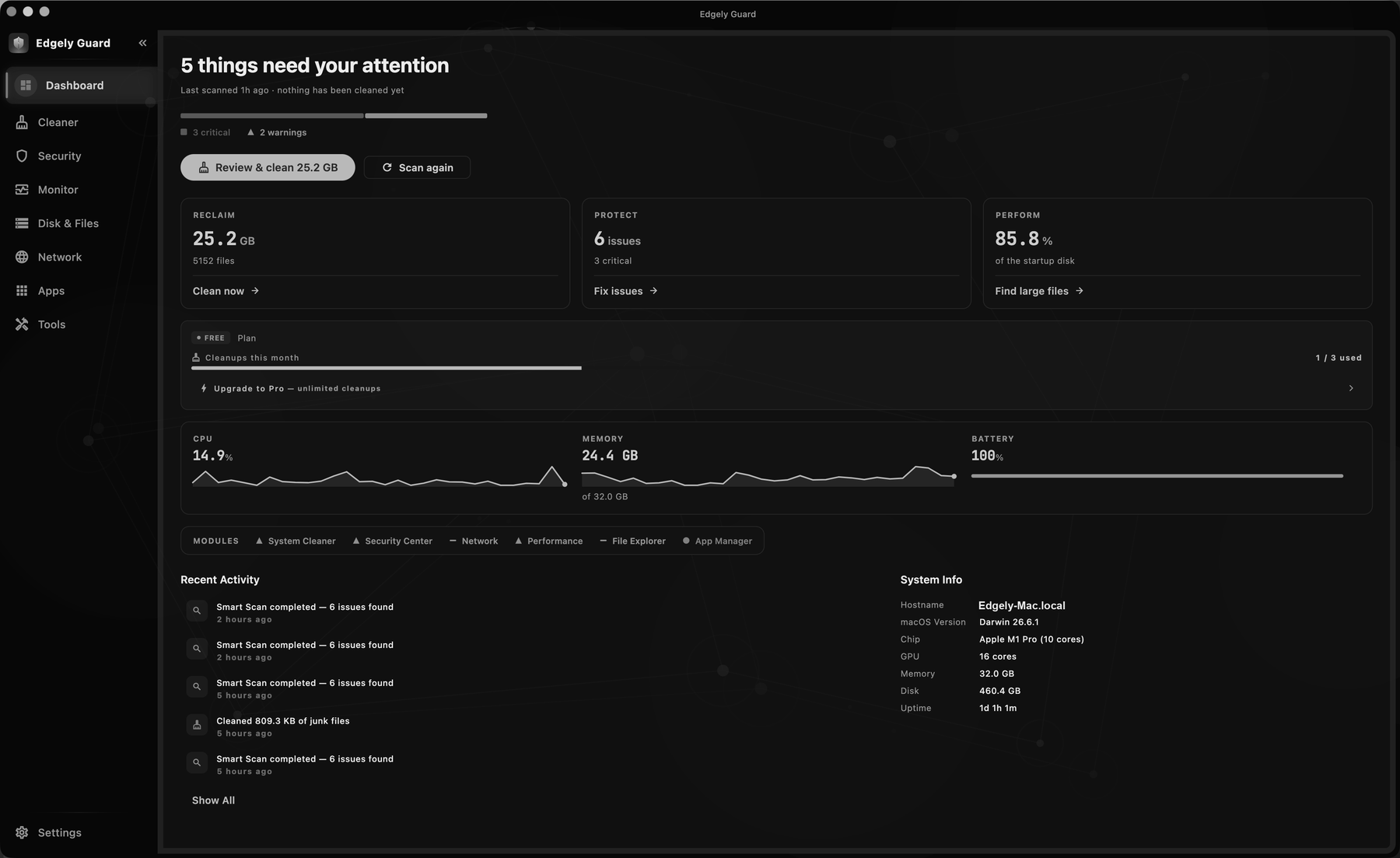Click the cleanups this month progress bar
Image resolution: width=1400 pixels, height=858 pixels.
[776, 368]
